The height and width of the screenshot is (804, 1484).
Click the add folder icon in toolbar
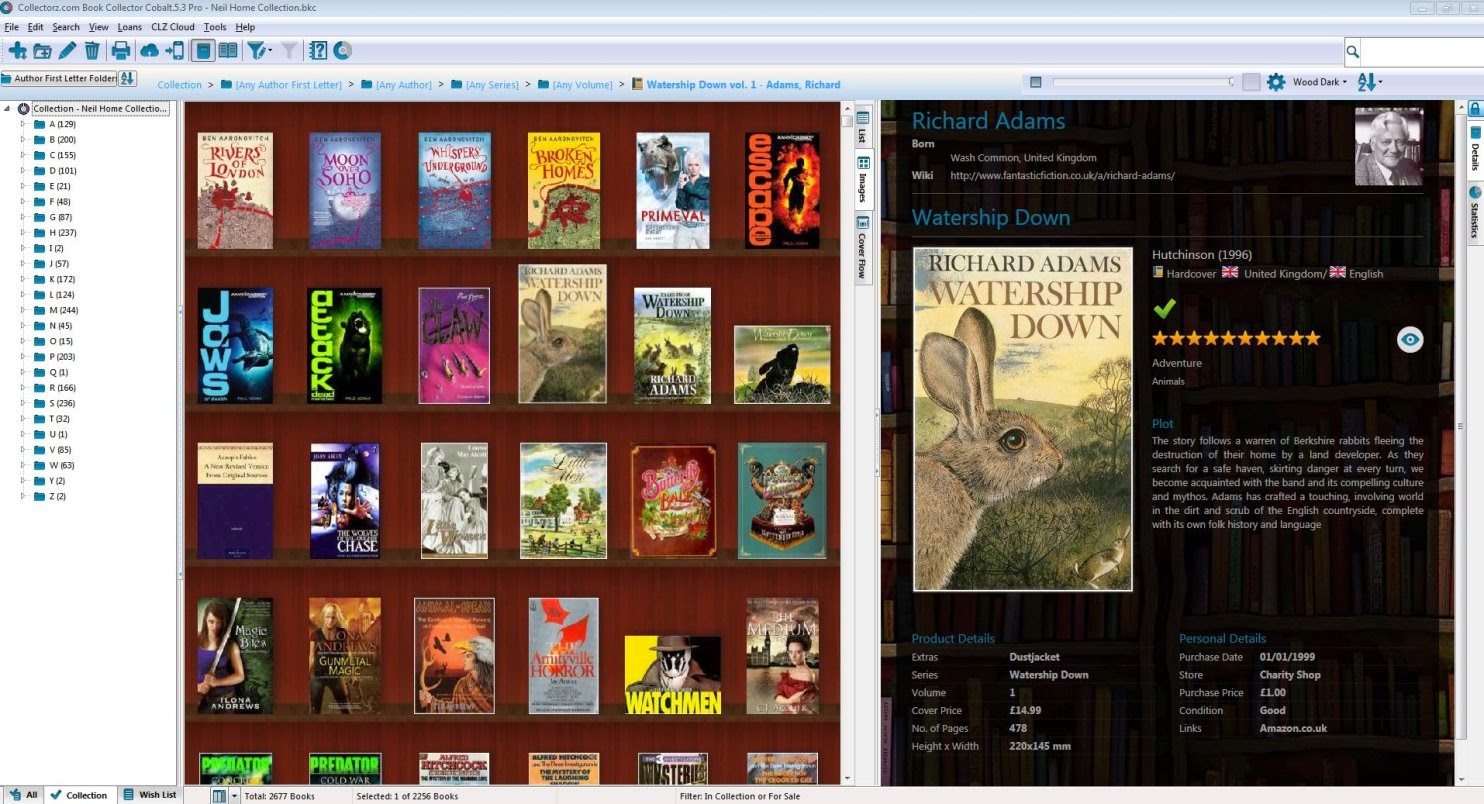pos(42,51)
